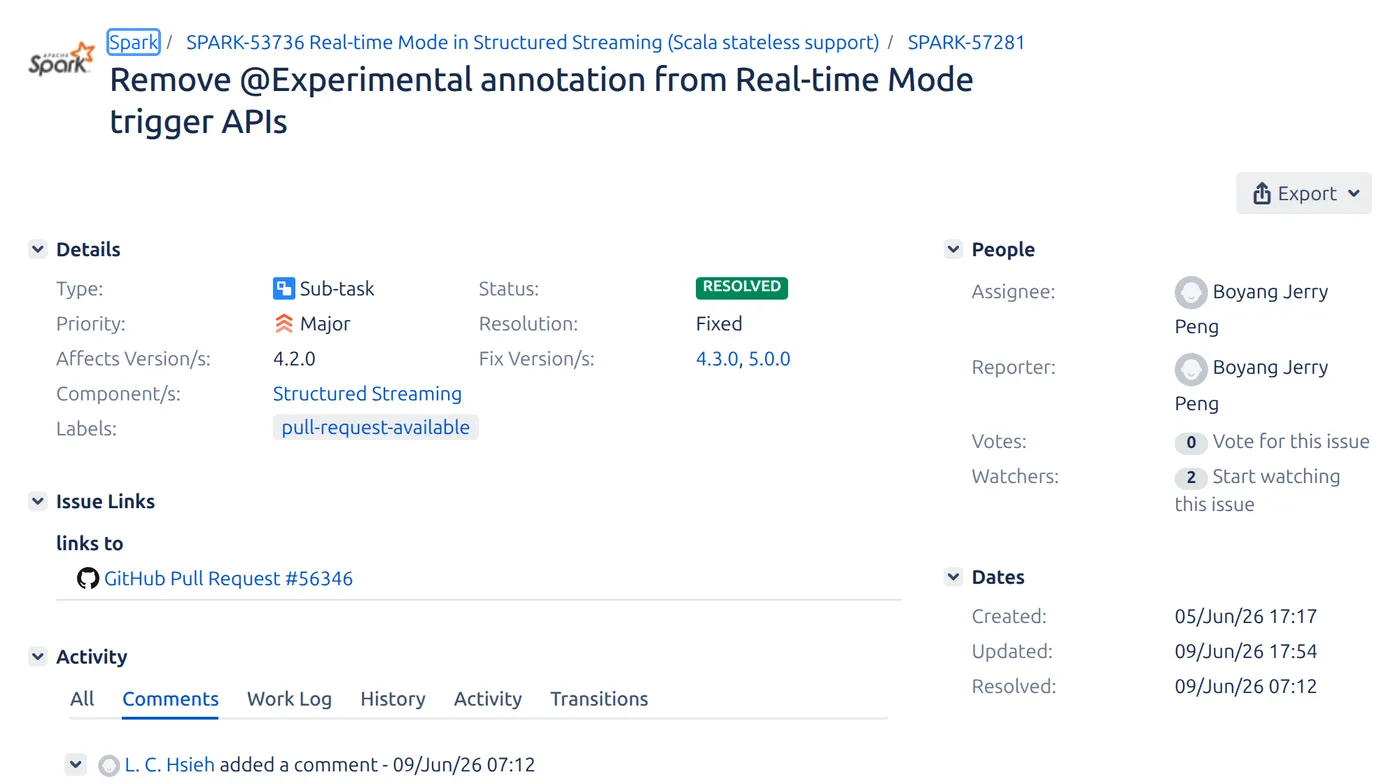Viewport: 1400px width, 784px height.
Task: Collapse the L. C. Hsieh comment
Action: coord(76,765)
